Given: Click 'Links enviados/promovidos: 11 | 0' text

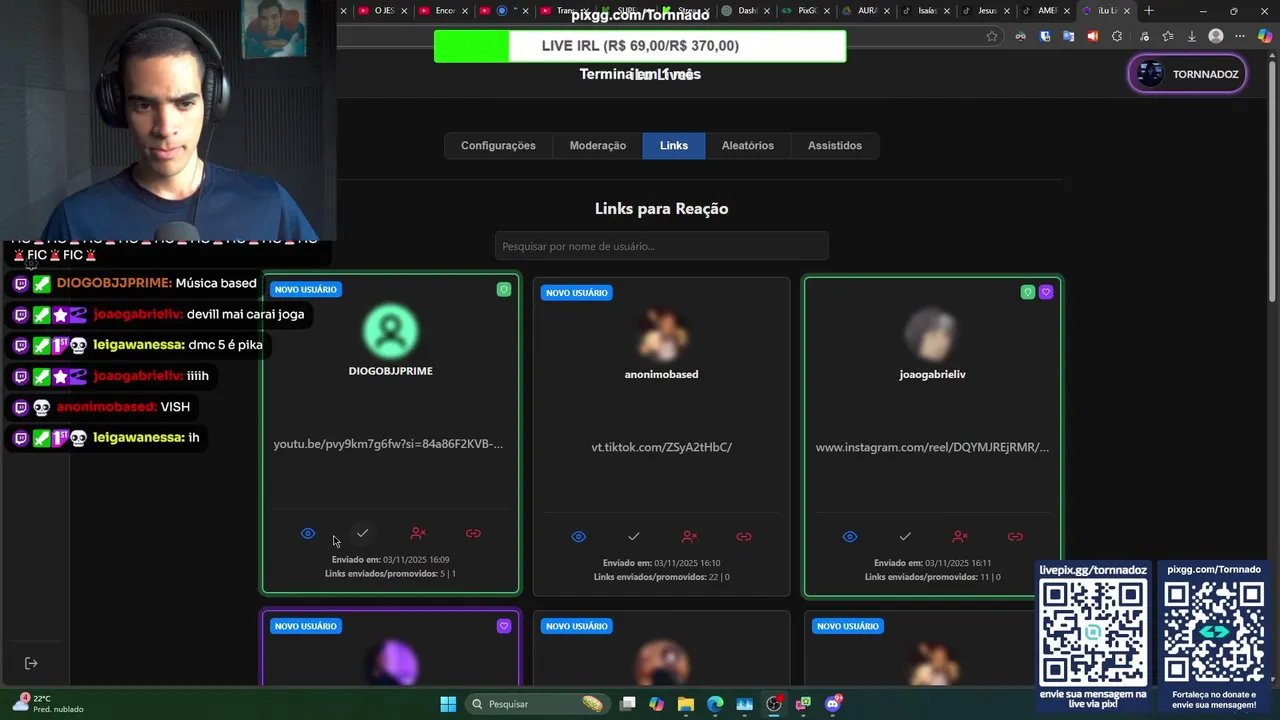Looking at the screenshot, I should tap(932, 577).
